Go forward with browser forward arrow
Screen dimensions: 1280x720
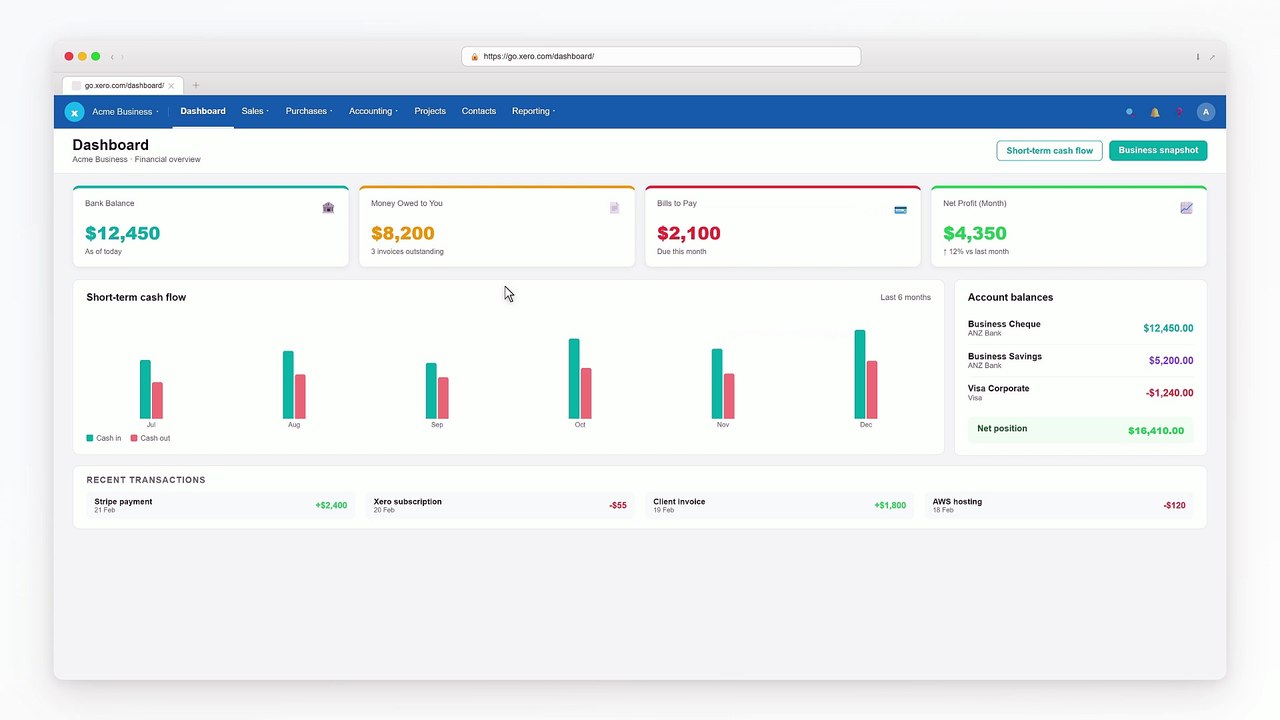click(122, 57)
